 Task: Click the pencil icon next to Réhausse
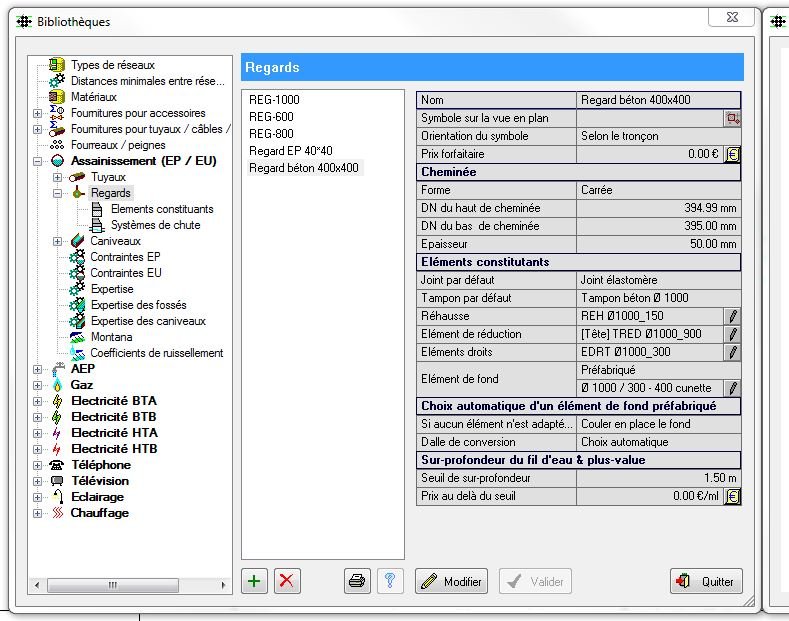733,316
